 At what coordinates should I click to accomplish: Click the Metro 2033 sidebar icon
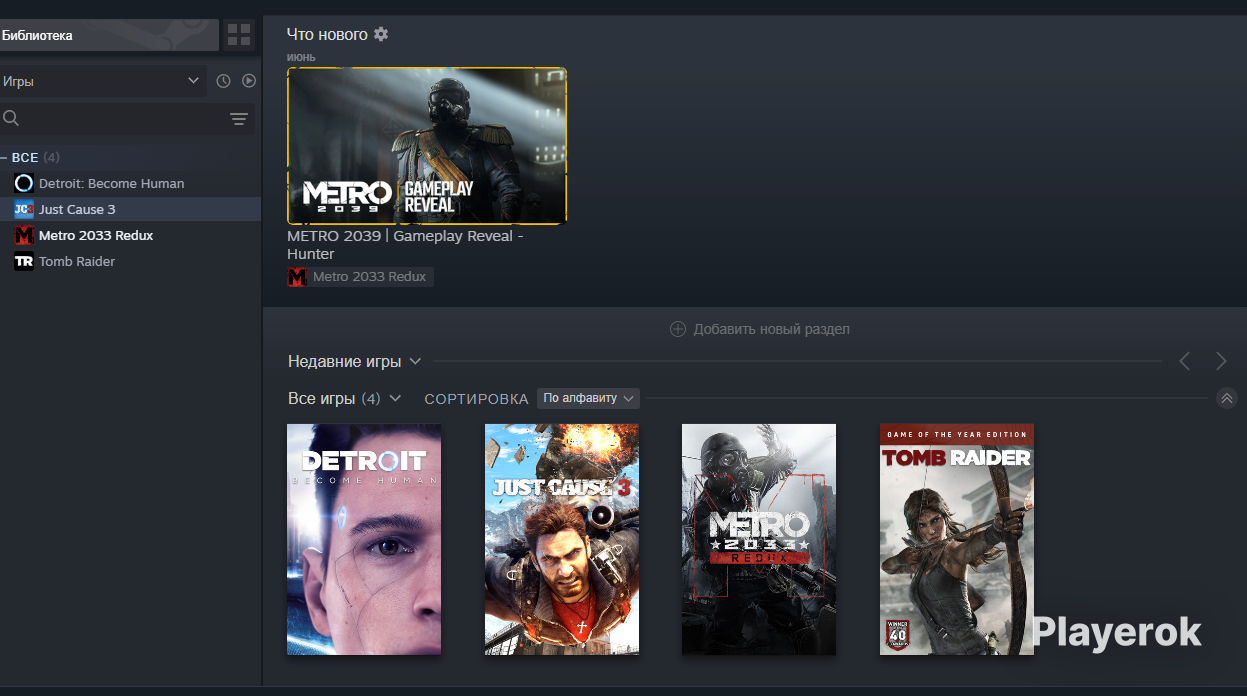coord(24,235)
